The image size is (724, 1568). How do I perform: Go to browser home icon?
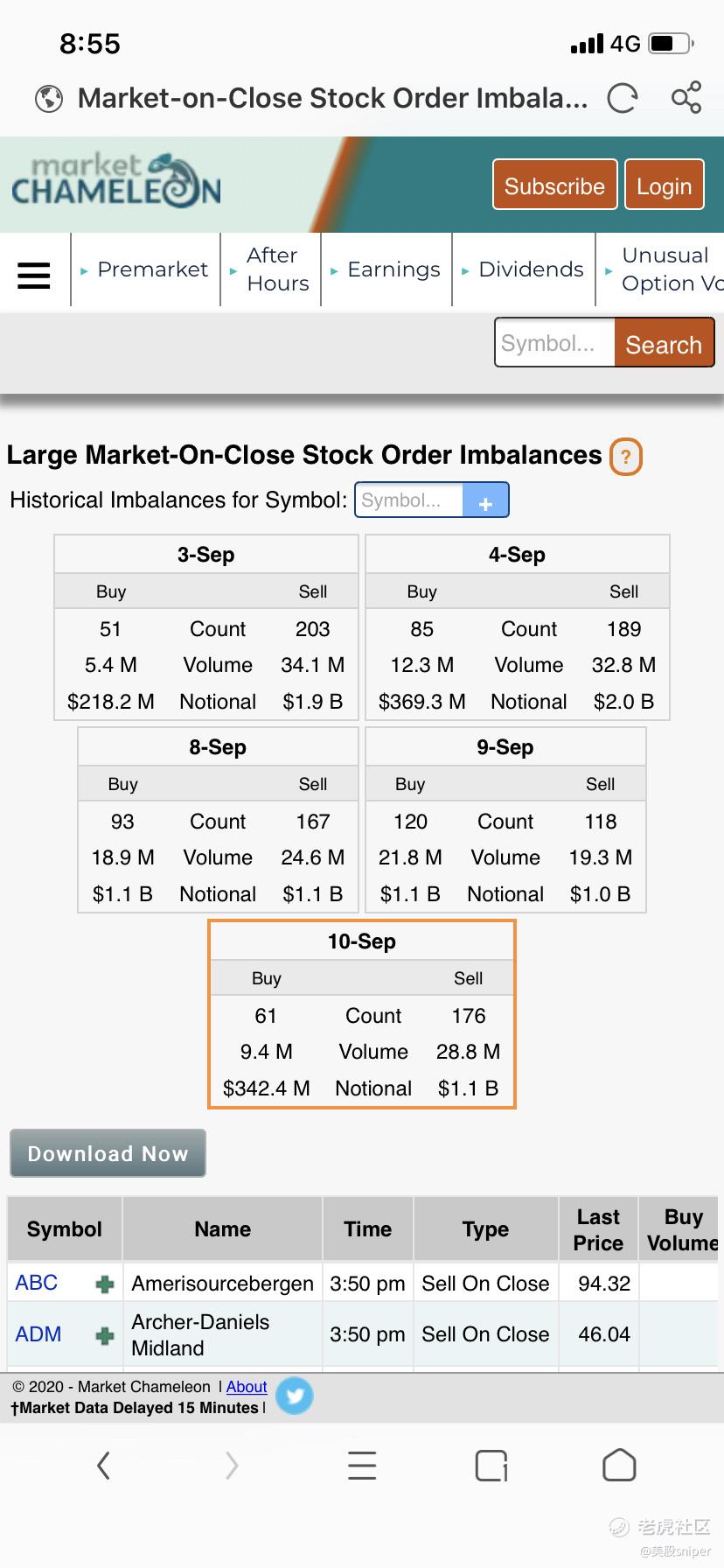pyautogui.click(x=619, y=1465)
